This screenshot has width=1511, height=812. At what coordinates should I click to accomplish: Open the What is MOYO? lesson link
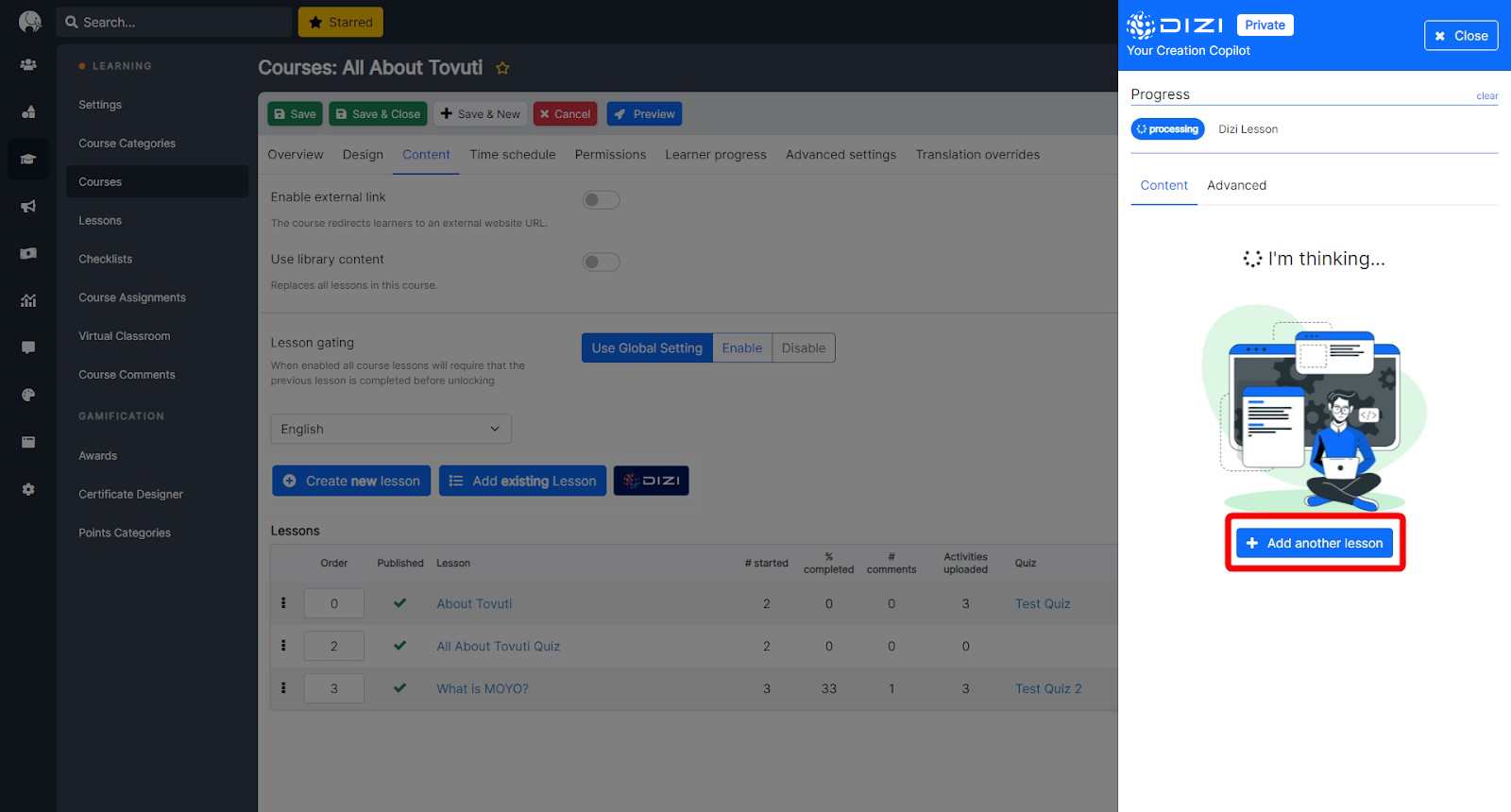tap(483, 688)
